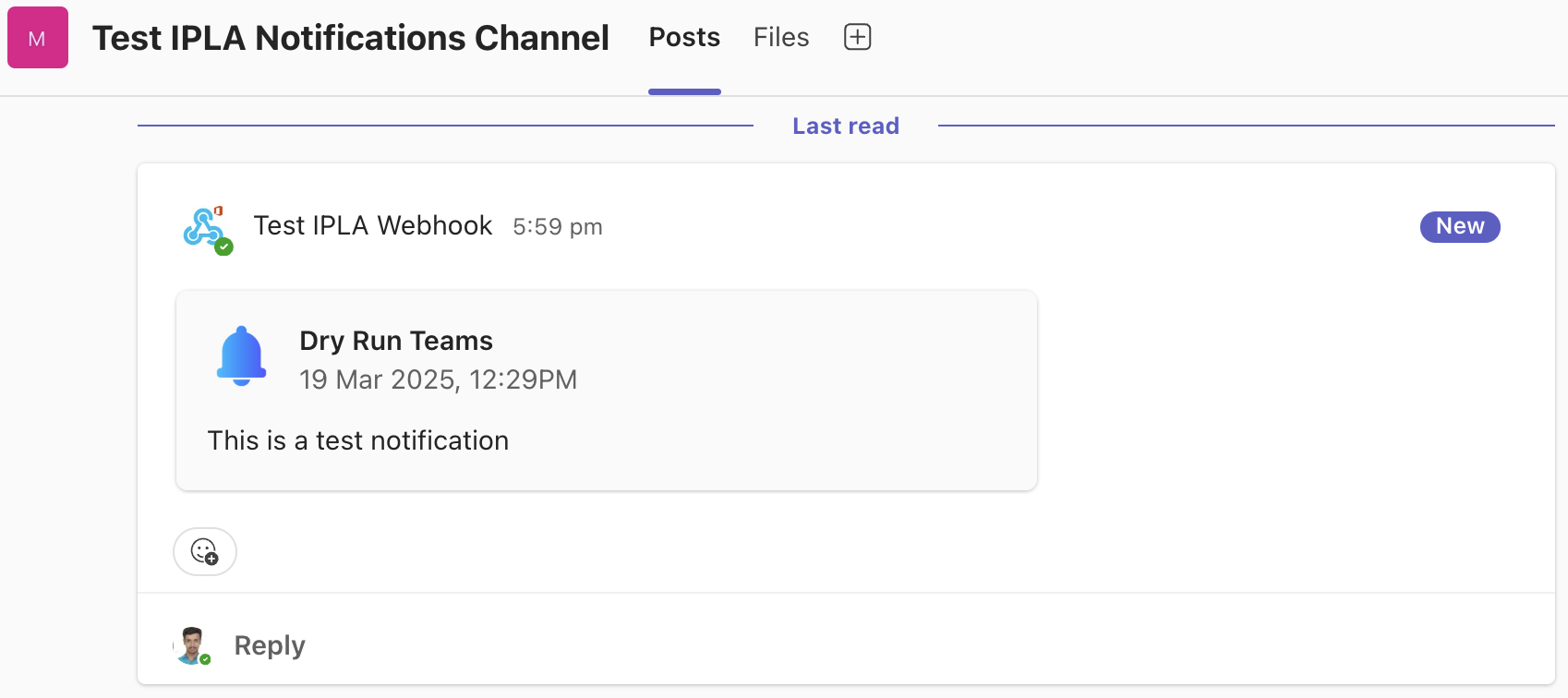The width and height of the screenshot is (1568, 698).
Task: Click the blue bell notification icon
Action: pos(242,355)
